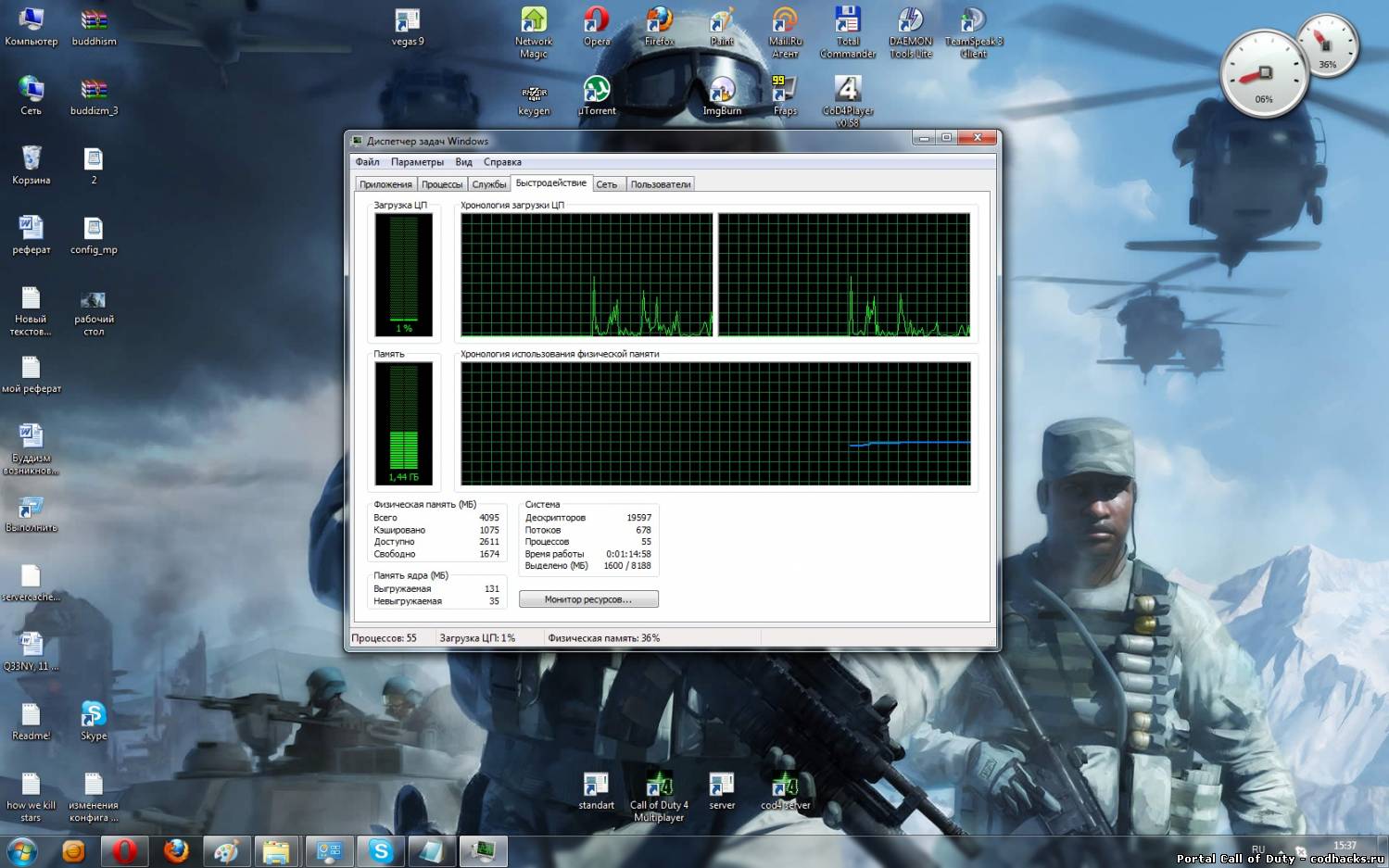Open the cod4 server shortcut

point(785,789)
